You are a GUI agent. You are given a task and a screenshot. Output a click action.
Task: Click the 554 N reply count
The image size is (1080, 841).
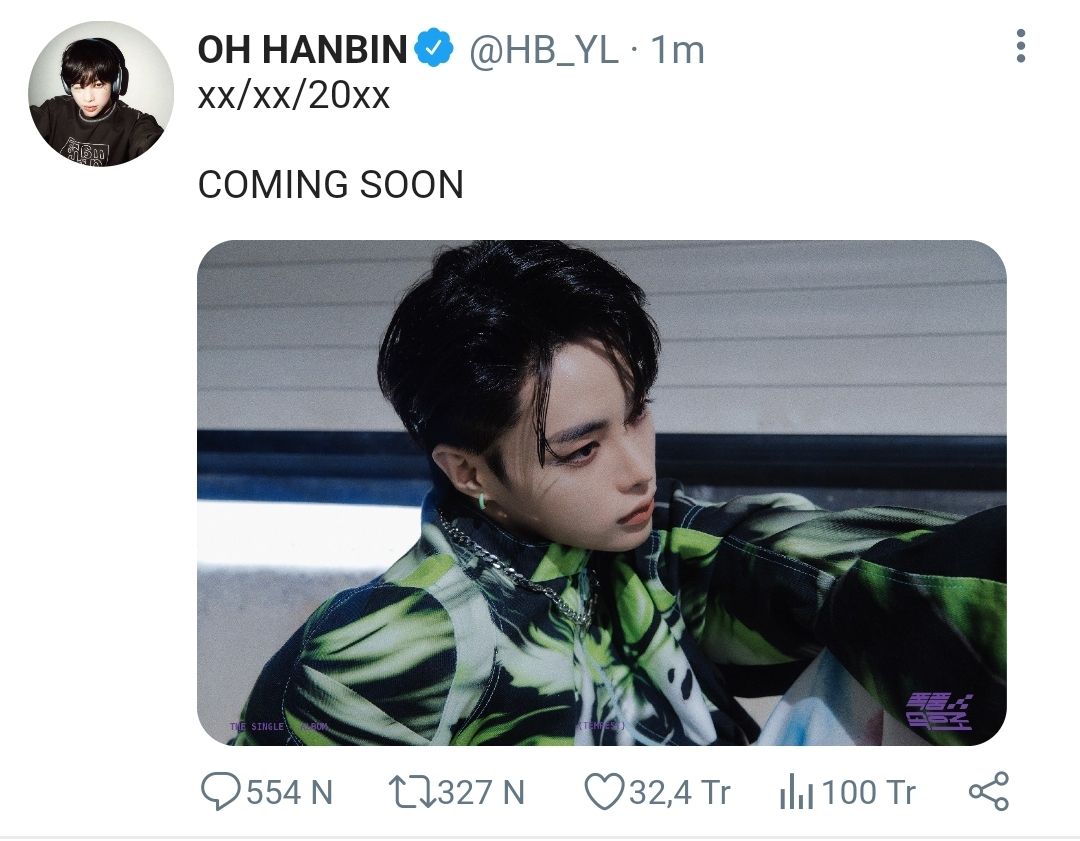tap(289, 792)
